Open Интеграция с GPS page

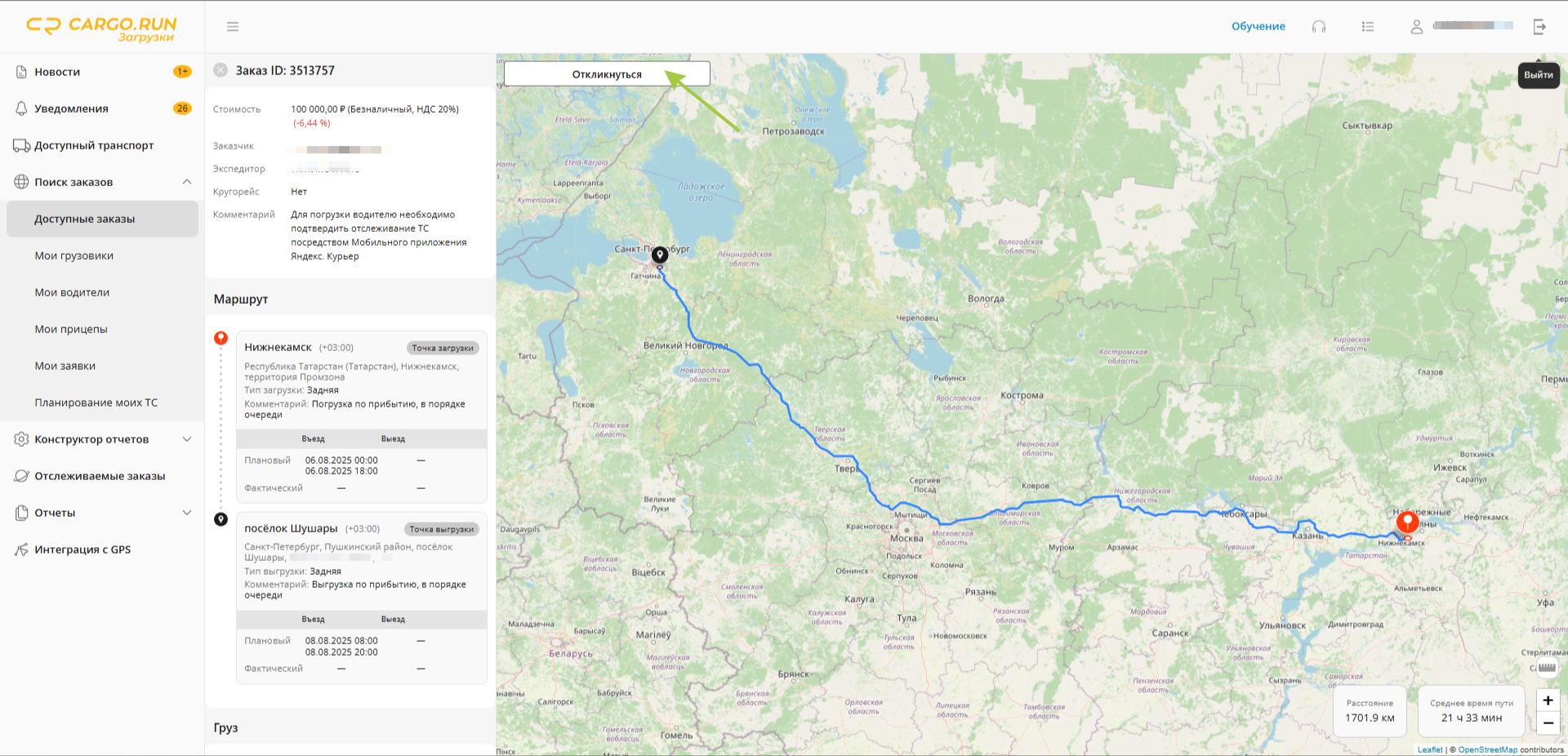[x=82, y=549]
